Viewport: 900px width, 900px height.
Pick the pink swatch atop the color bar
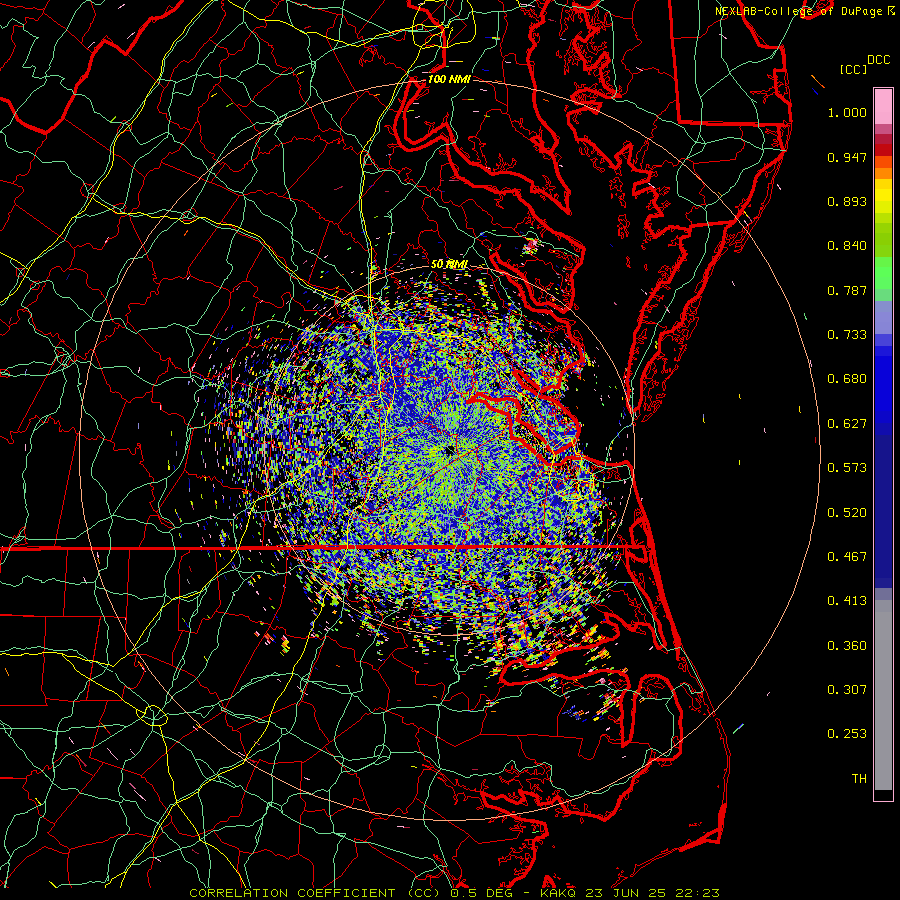coord(883,107)
